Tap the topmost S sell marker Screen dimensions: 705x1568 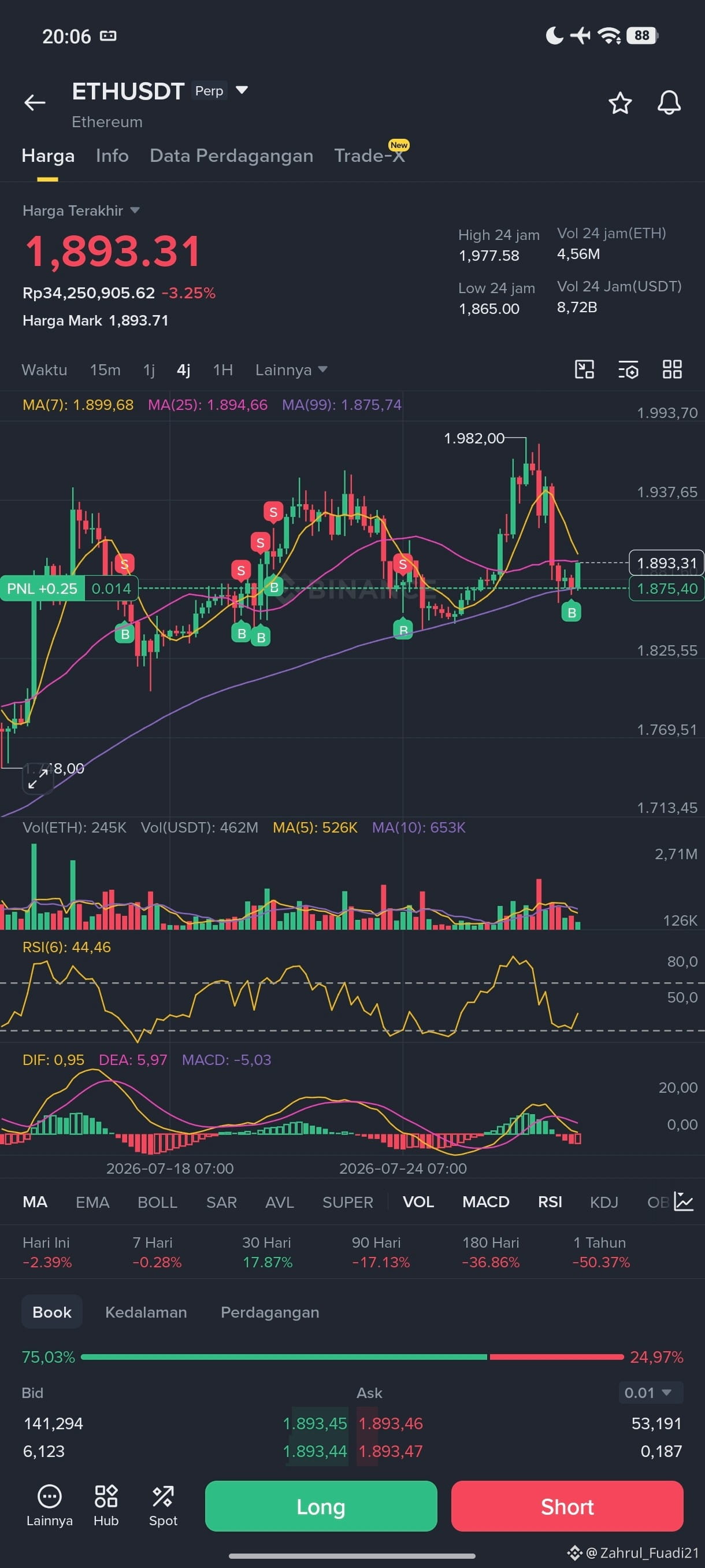point(273,512)
